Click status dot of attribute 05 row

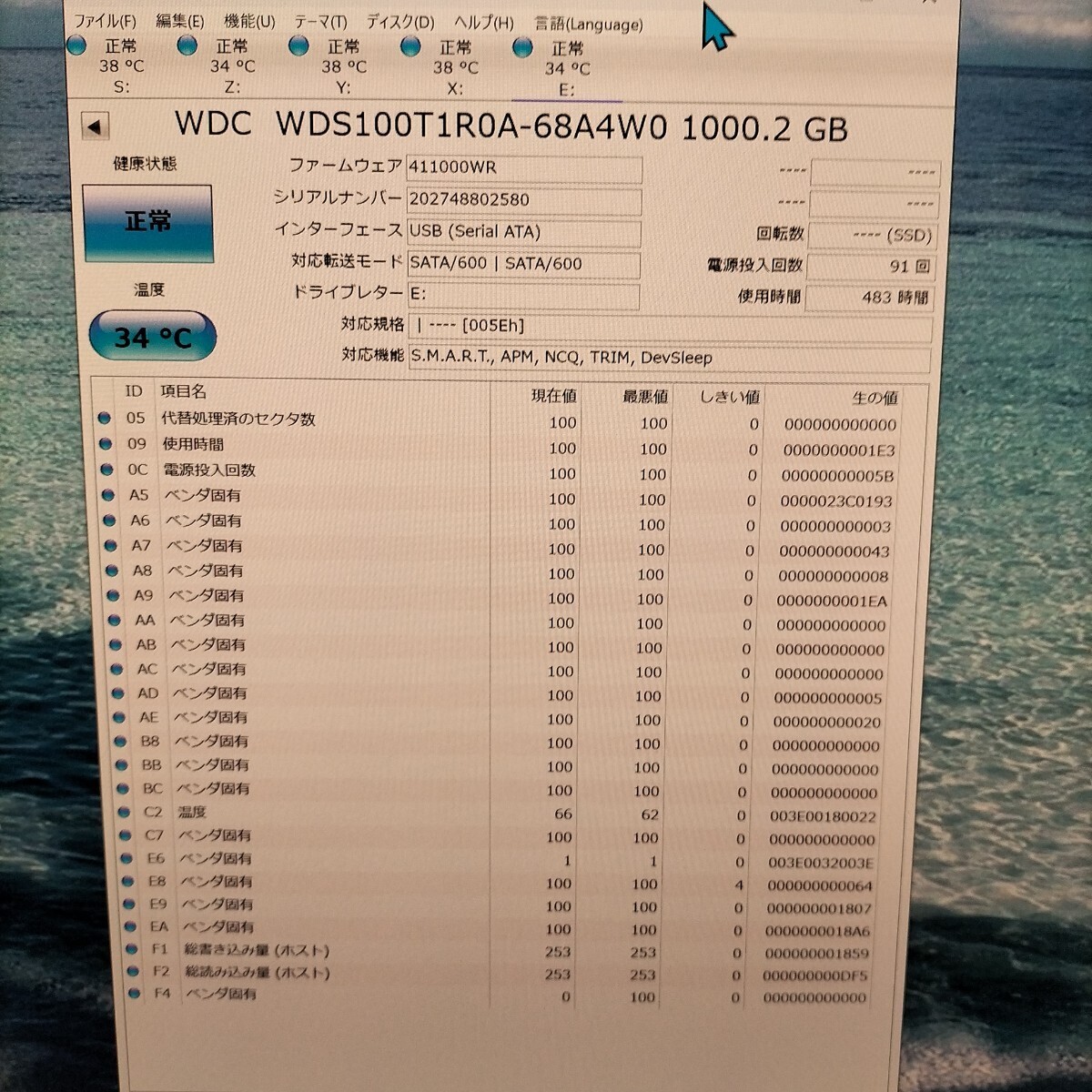[x=105, y=419]
